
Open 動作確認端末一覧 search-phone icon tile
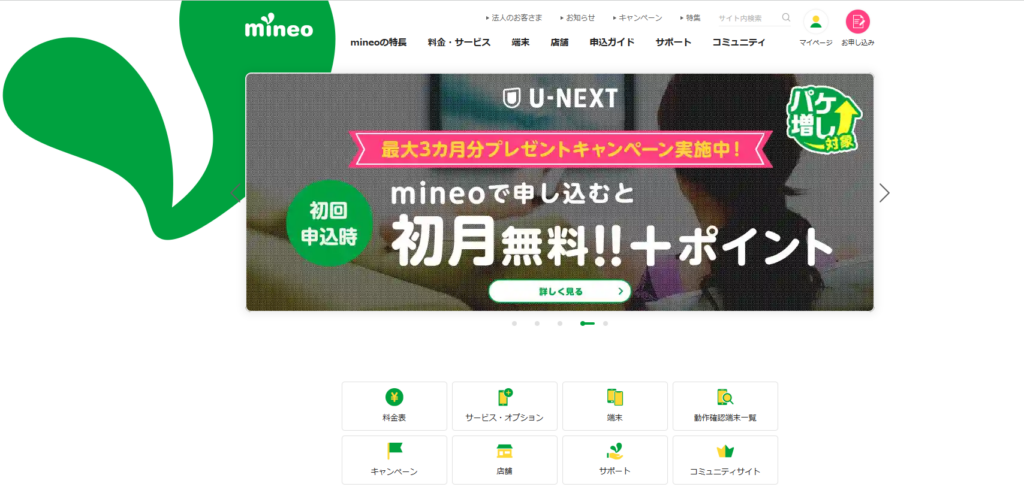(726, 406)
